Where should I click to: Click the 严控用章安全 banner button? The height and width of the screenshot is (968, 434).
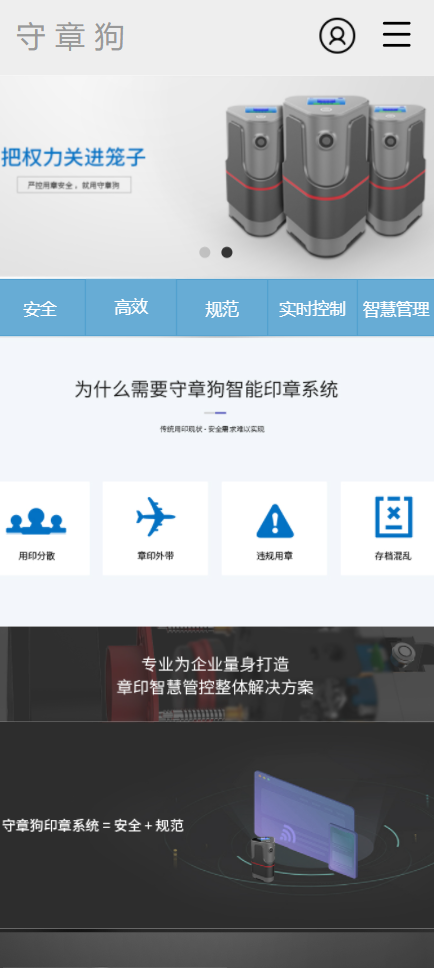point(74,185)
